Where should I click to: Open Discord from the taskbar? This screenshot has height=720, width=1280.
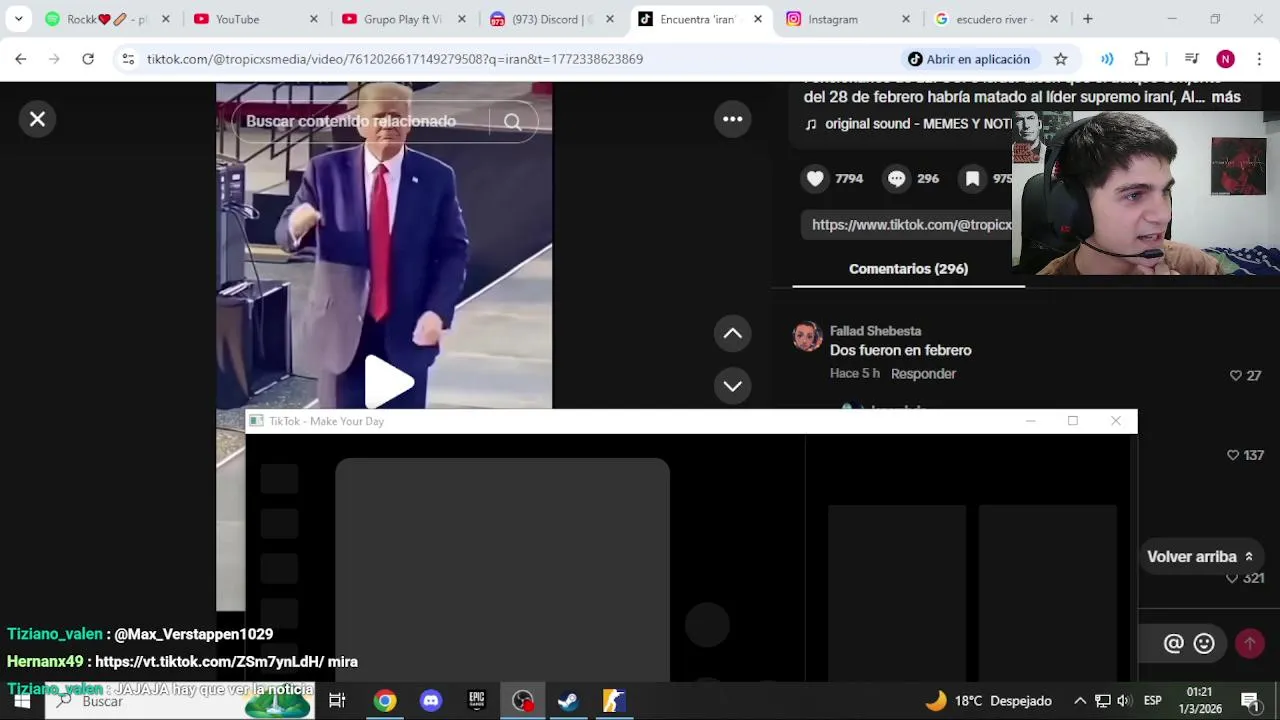tap(431, 701)
